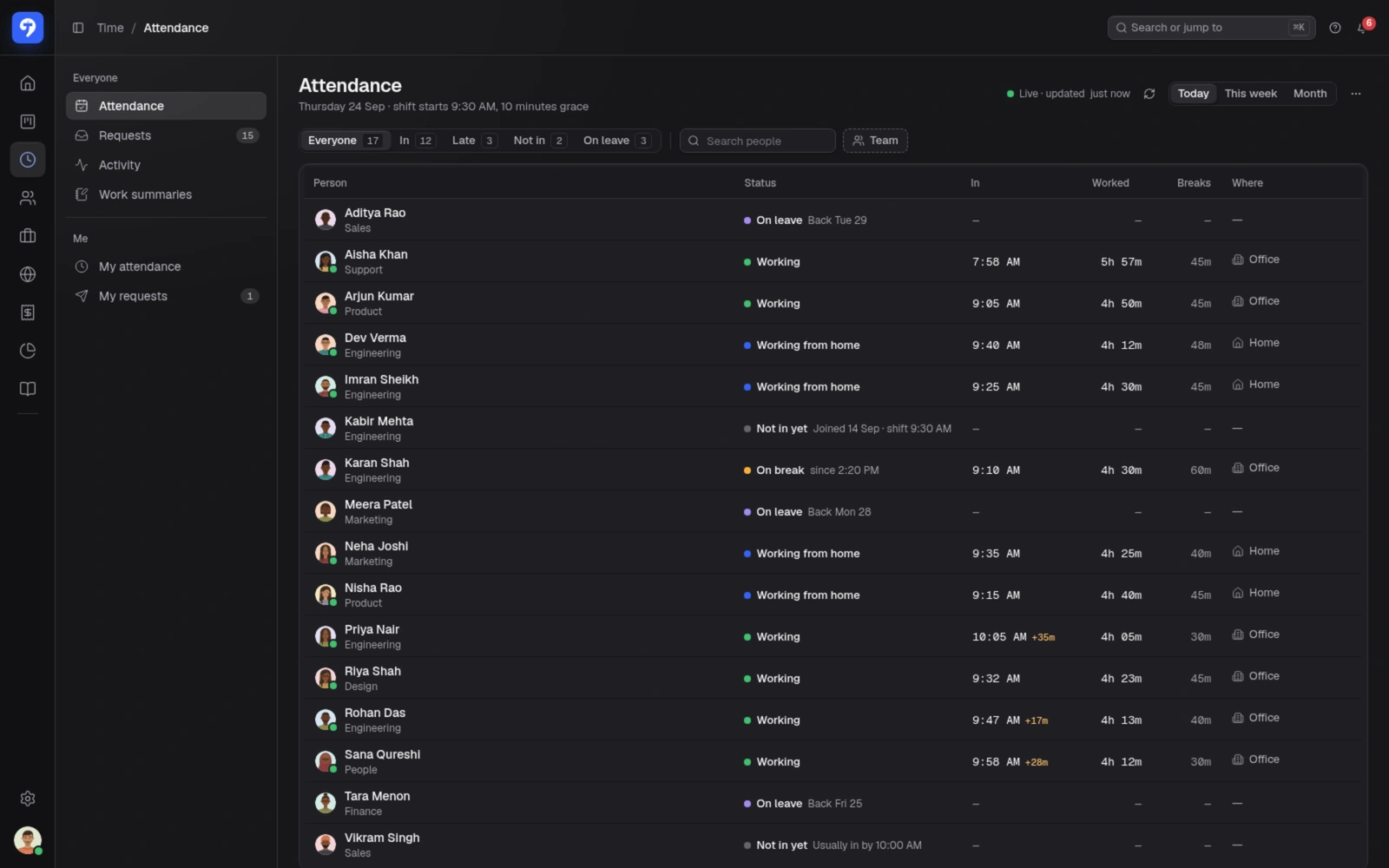Open the notifications bell
Image resolution: width=1389 pixels, height=868 pixels.
[1363, 28]
